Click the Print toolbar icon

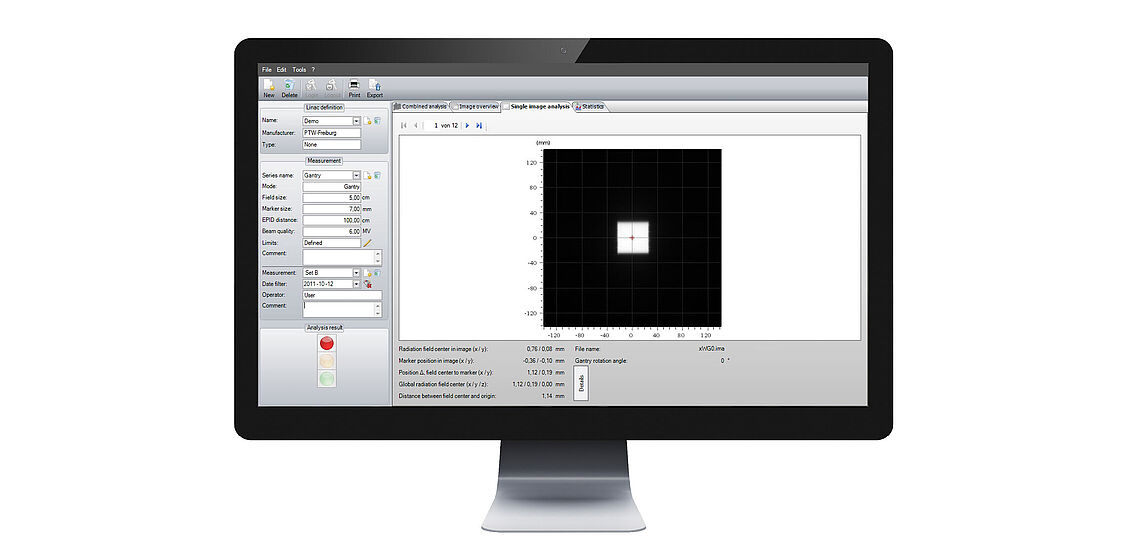pyautogui.click(x=354, y=86)
